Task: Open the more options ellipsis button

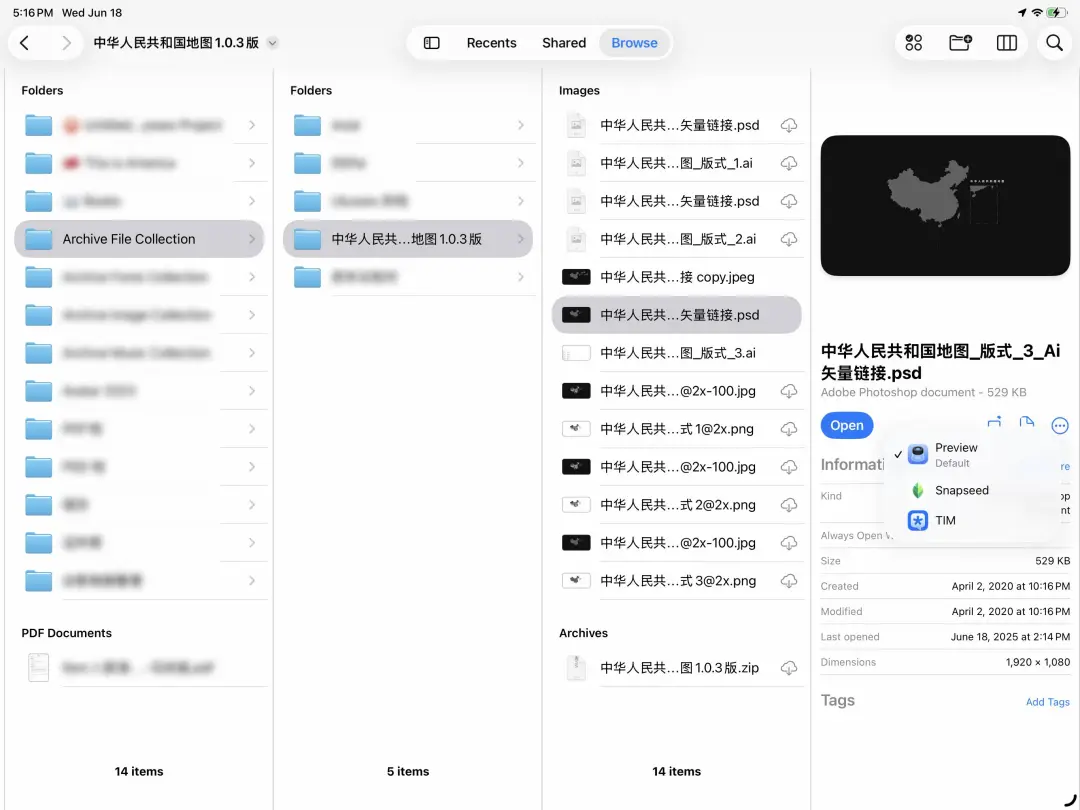Action: click(1060, 426)
